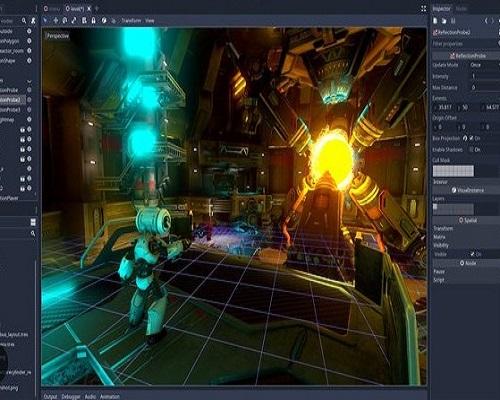500x400 pixels.
Task: Click the Max Distance value field
Action: pos(484,87)
